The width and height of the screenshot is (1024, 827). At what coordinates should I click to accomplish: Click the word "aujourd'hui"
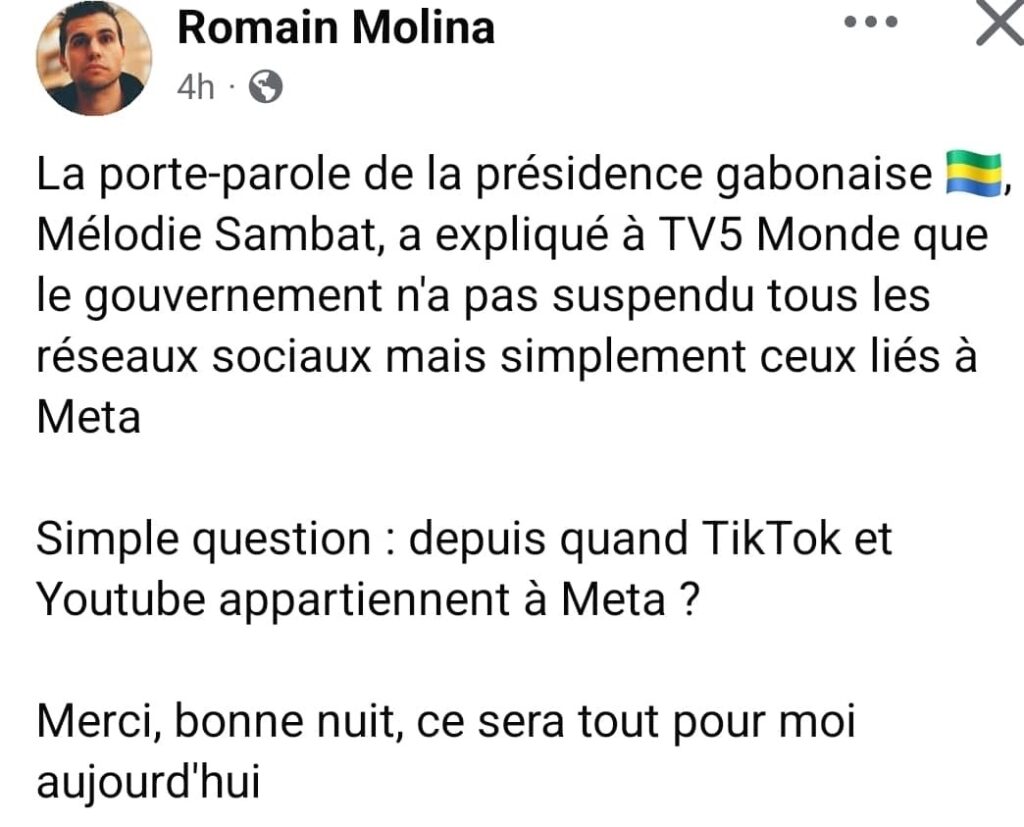pyautogui.click(x=147, y=782)
